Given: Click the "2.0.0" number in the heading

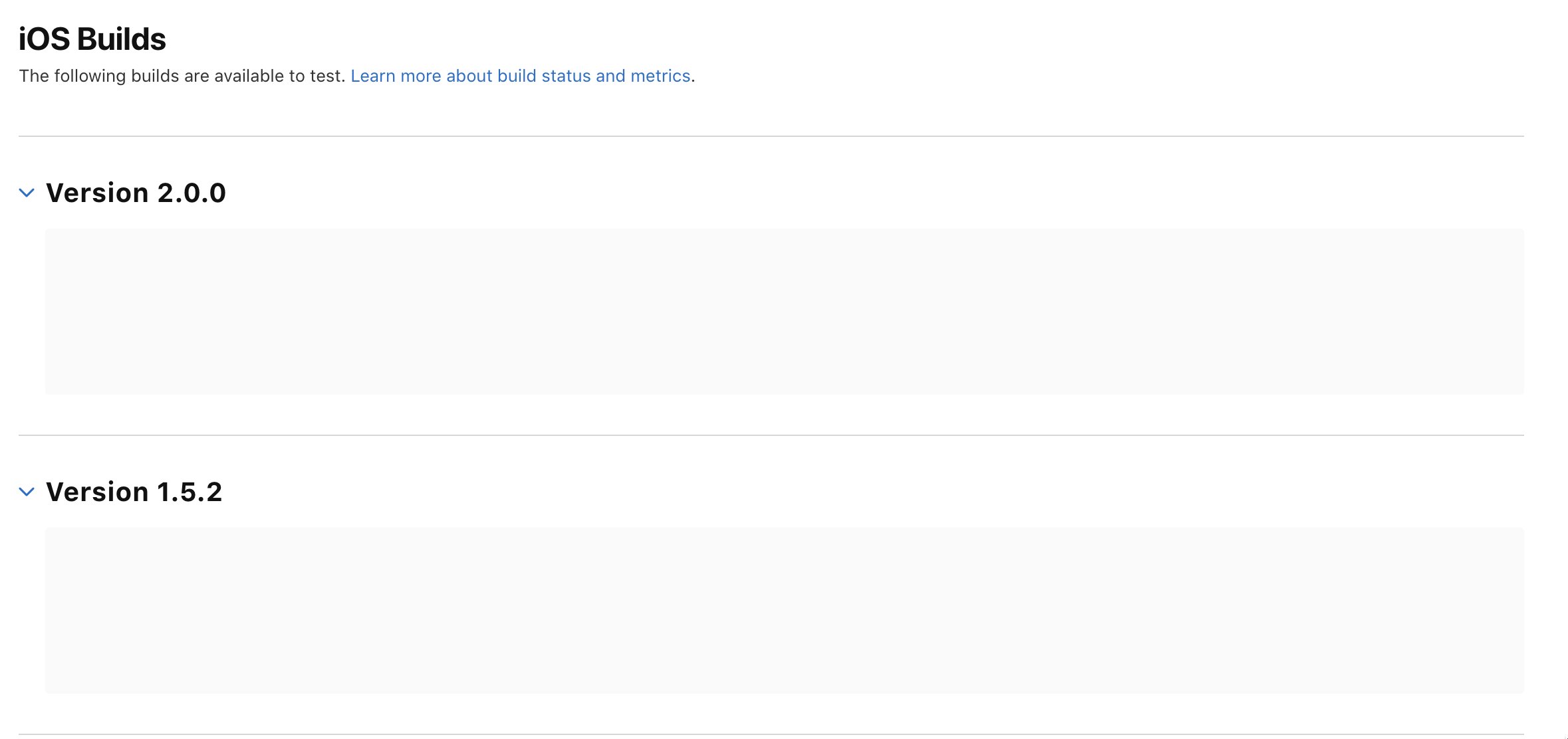Looking at the screenshot, I should [x=192, y=193].
